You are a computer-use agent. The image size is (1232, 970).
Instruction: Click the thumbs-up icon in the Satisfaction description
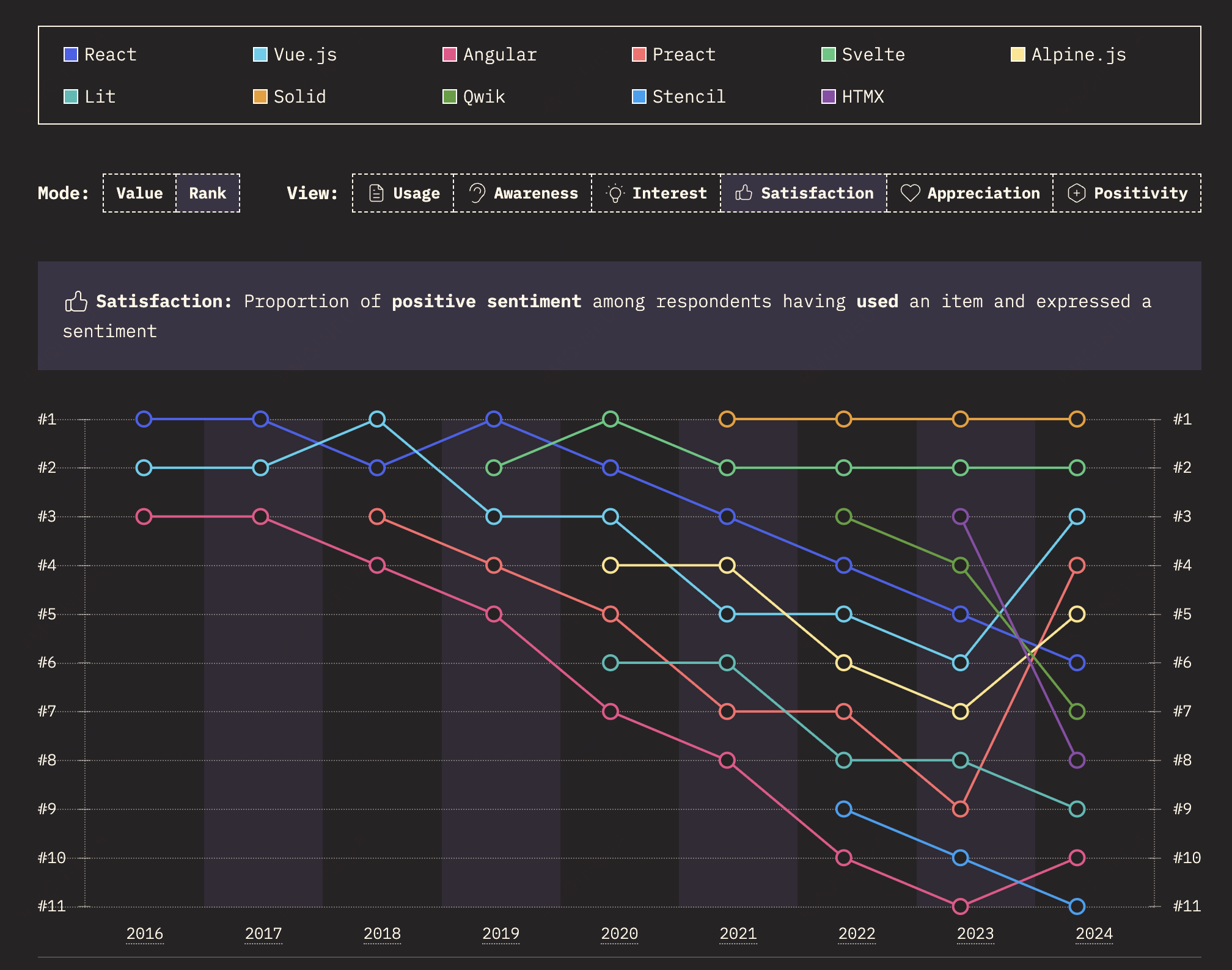tap(76, 302)
